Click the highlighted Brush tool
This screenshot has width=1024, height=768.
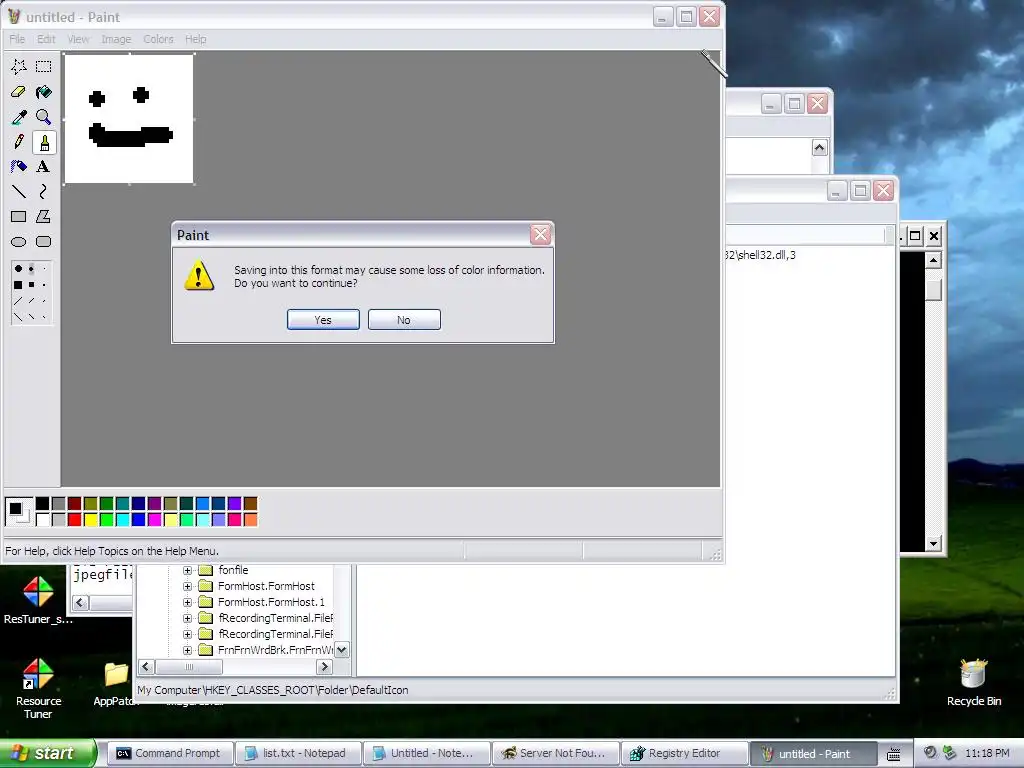pyautogui.click(x=44, y=142)
